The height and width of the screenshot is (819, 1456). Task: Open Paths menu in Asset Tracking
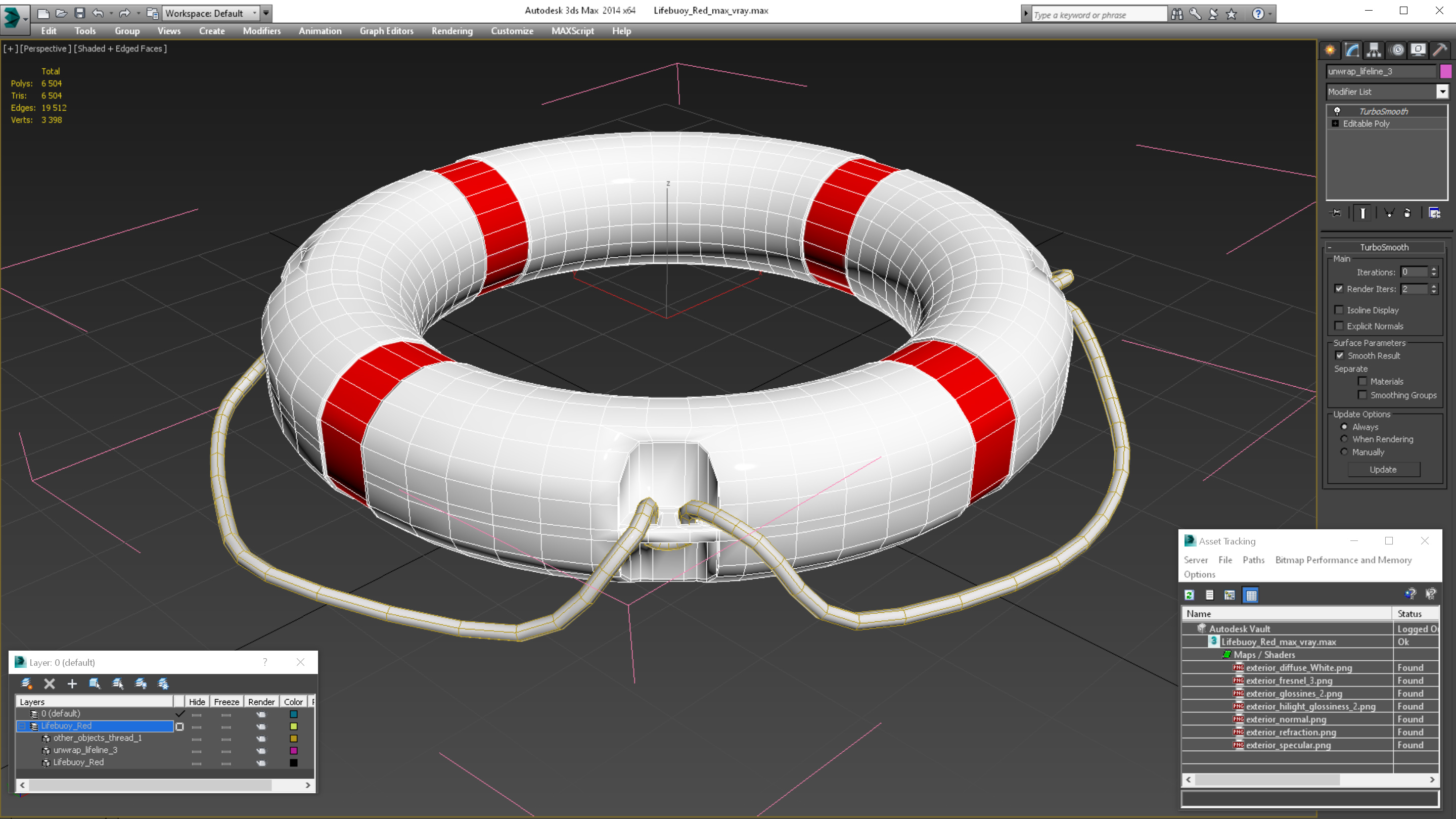[x=1254, y=560]
